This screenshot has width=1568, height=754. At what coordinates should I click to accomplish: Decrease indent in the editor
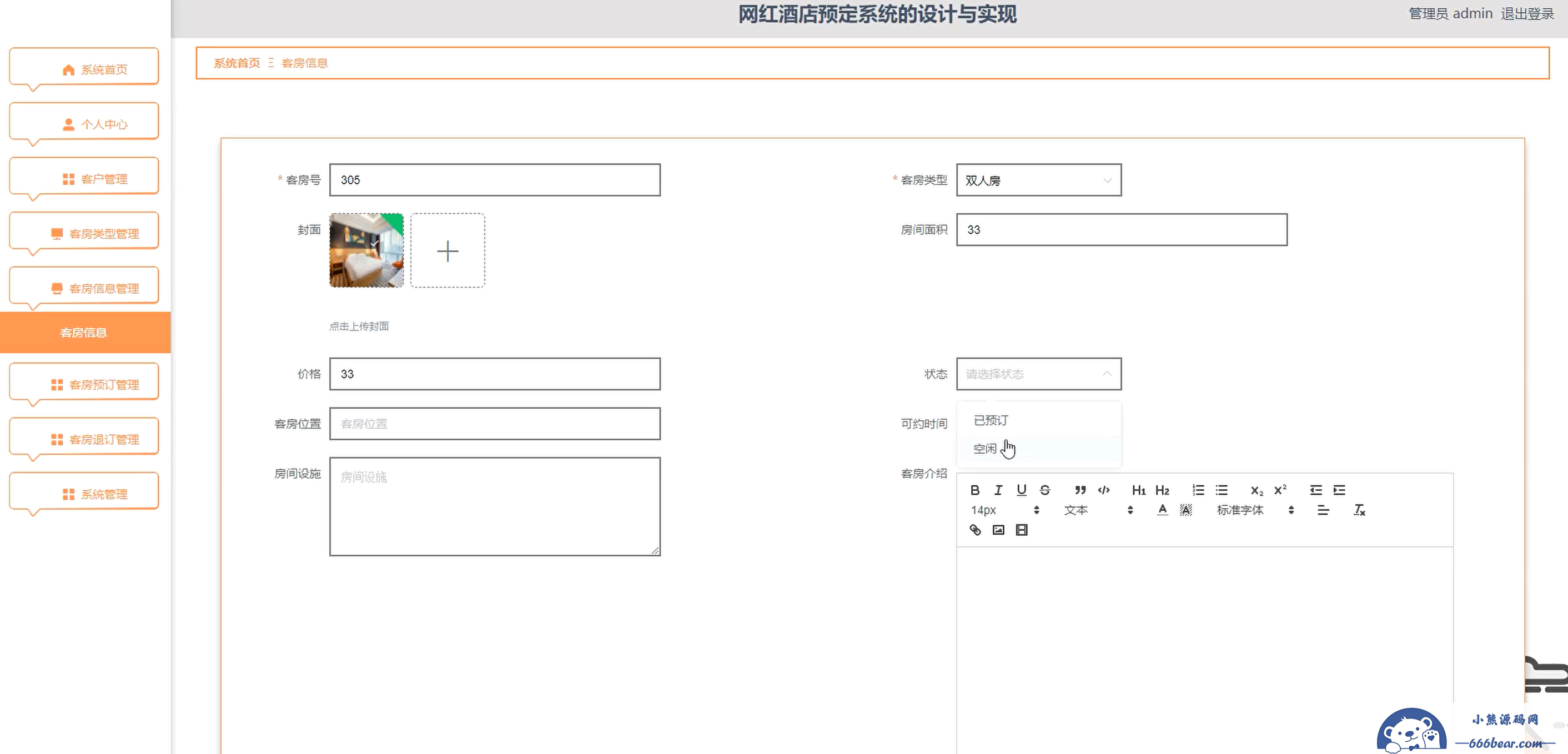(1315, 490)
